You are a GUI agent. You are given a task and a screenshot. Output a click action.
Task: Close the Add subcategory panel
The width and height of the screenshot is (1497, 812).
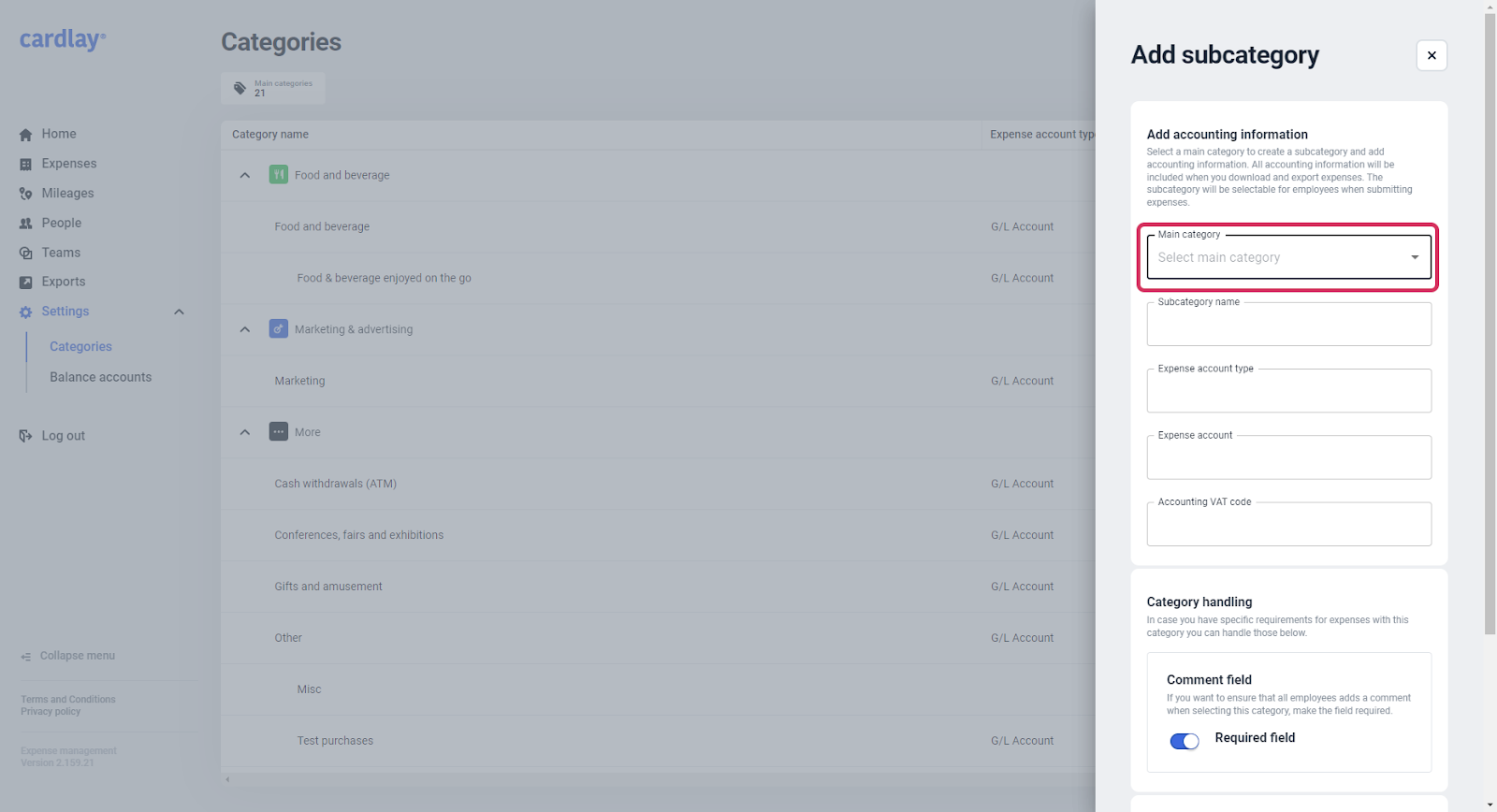coord(1431,55)
